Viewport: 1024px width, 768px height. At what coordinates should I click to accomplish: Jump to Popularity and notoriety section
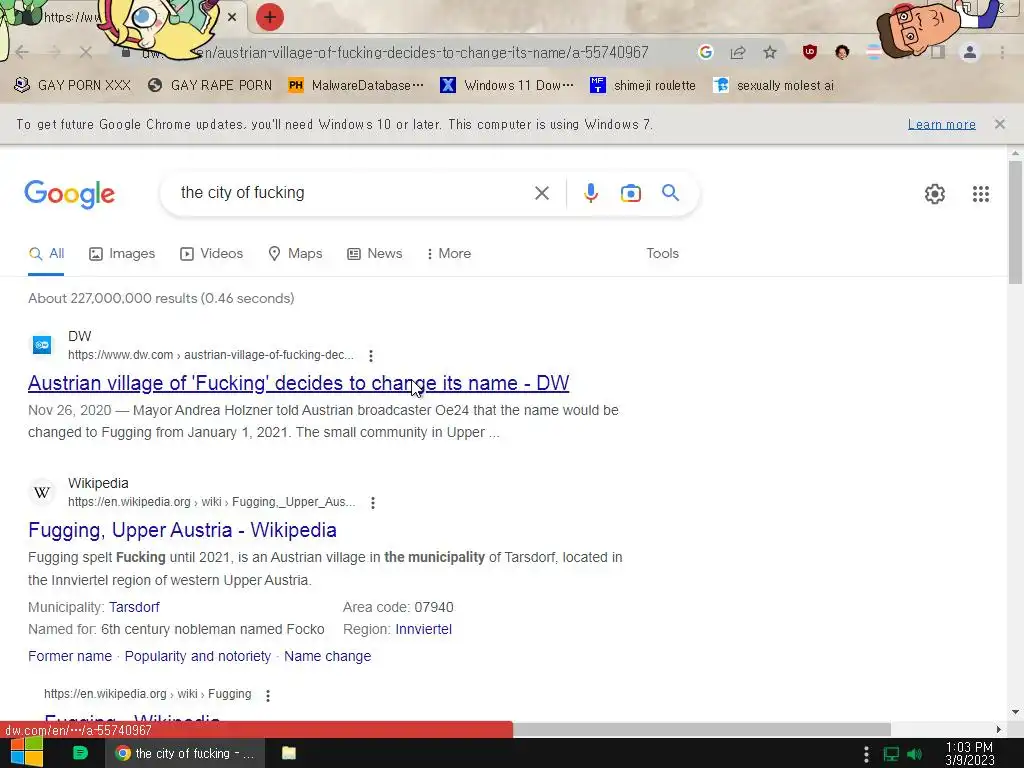pos(198,656)
